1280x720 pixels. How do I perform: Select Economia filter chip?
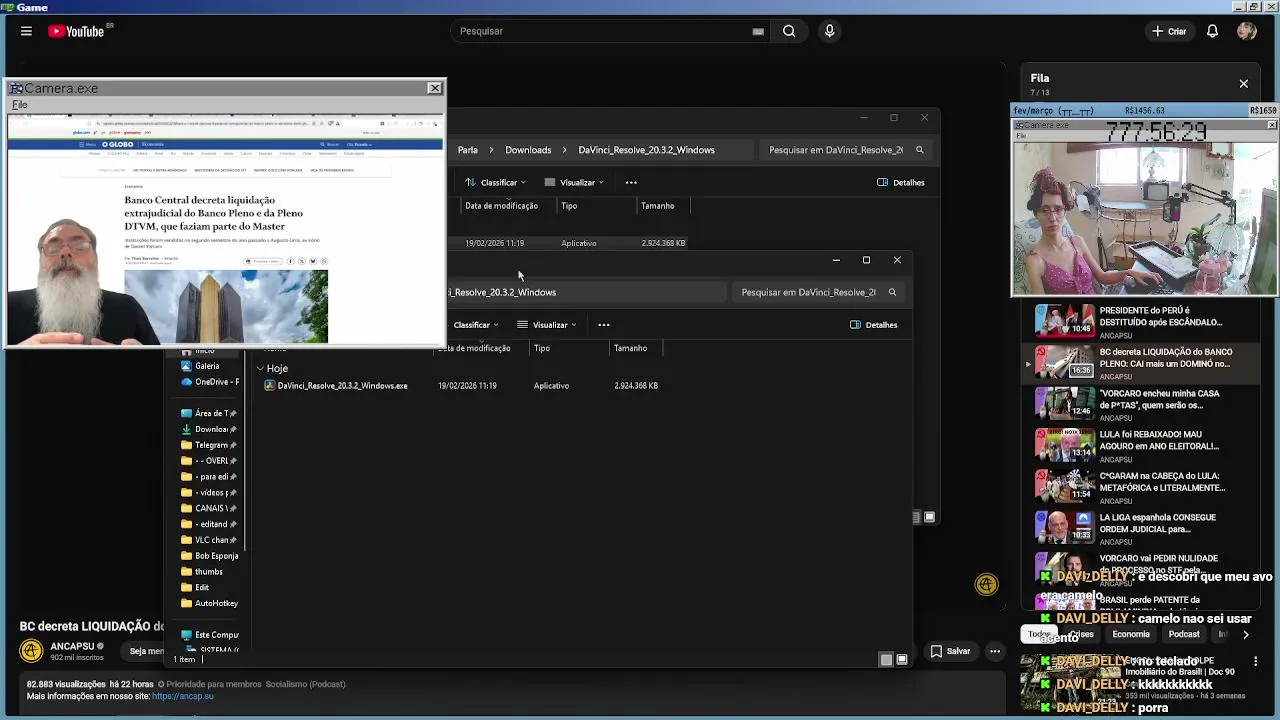coord(1131,634)
